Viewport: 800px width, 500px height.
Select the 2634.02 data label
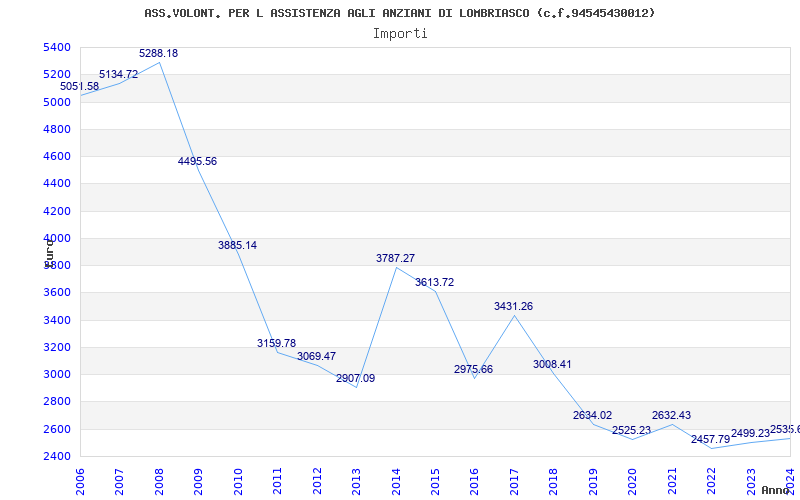pyautogui.click(x=592, y=416)
